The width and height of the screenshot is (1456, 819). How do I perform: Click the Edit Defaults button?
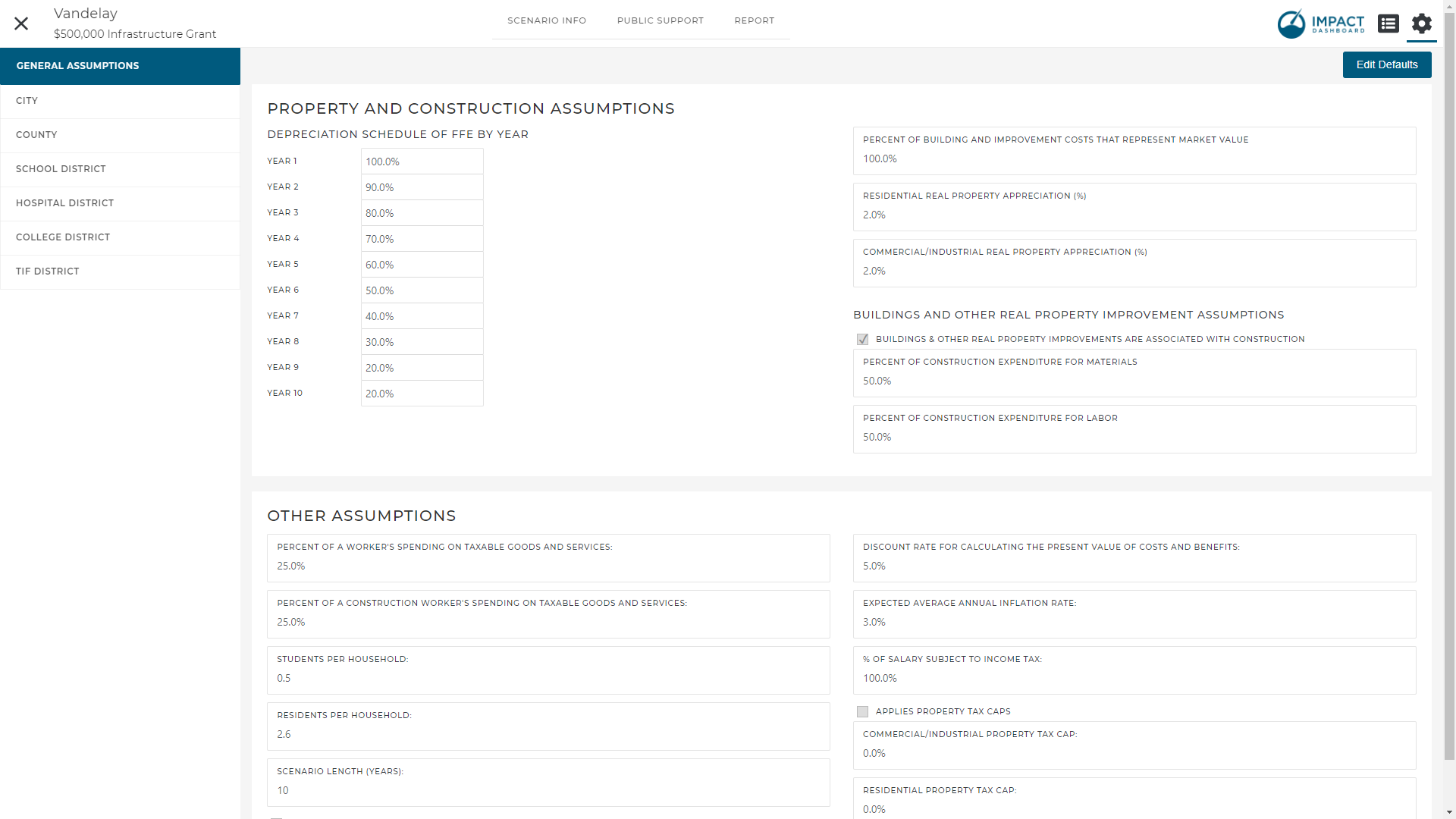click(x=1387, y=64)
